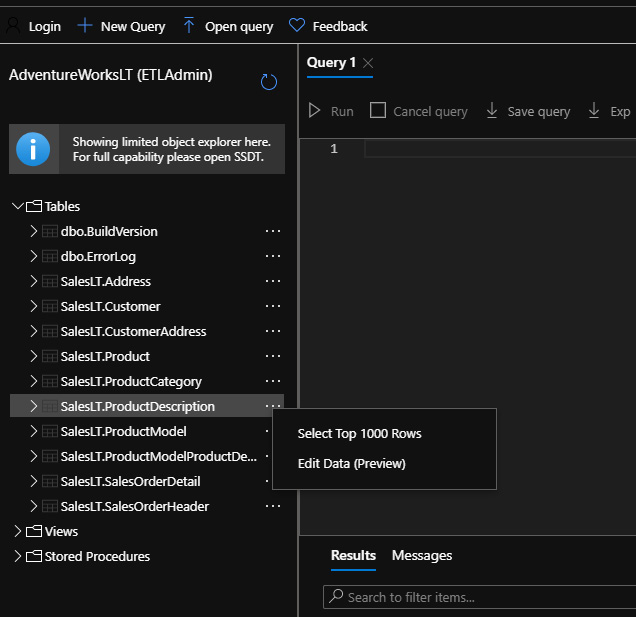636x617 pixels.
Task: Expand the SalesLT.Address table node
Action: (34, 281)
